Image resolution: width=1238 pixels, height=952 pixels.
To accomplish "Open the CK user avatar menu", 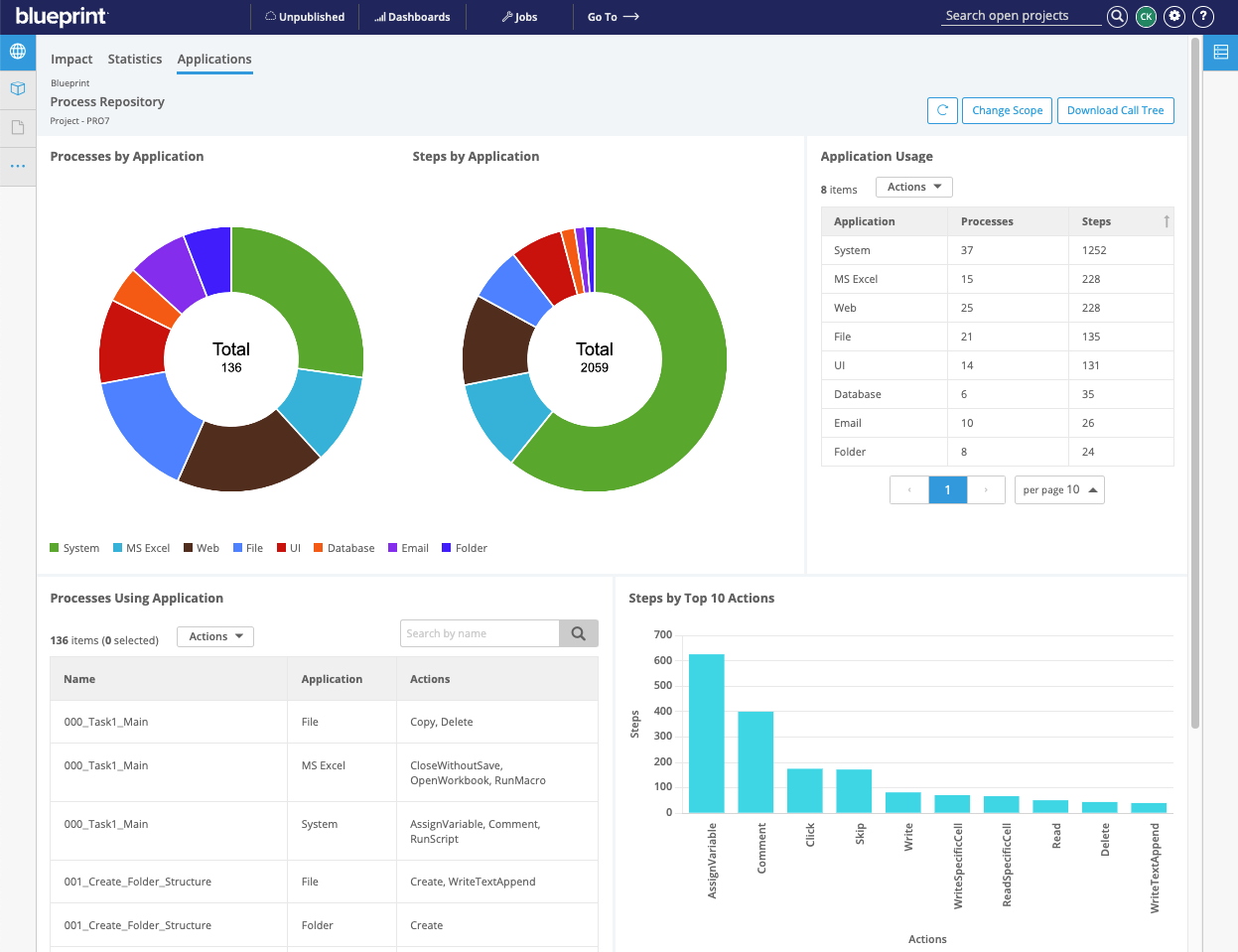I will [1145, 16].
